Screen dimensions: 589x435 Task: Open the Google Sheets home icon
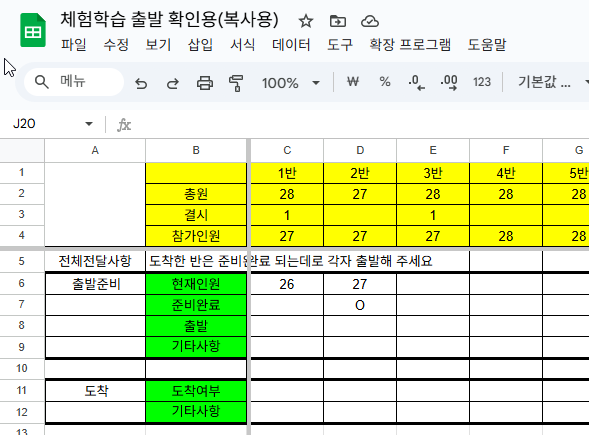click(33, 30)
